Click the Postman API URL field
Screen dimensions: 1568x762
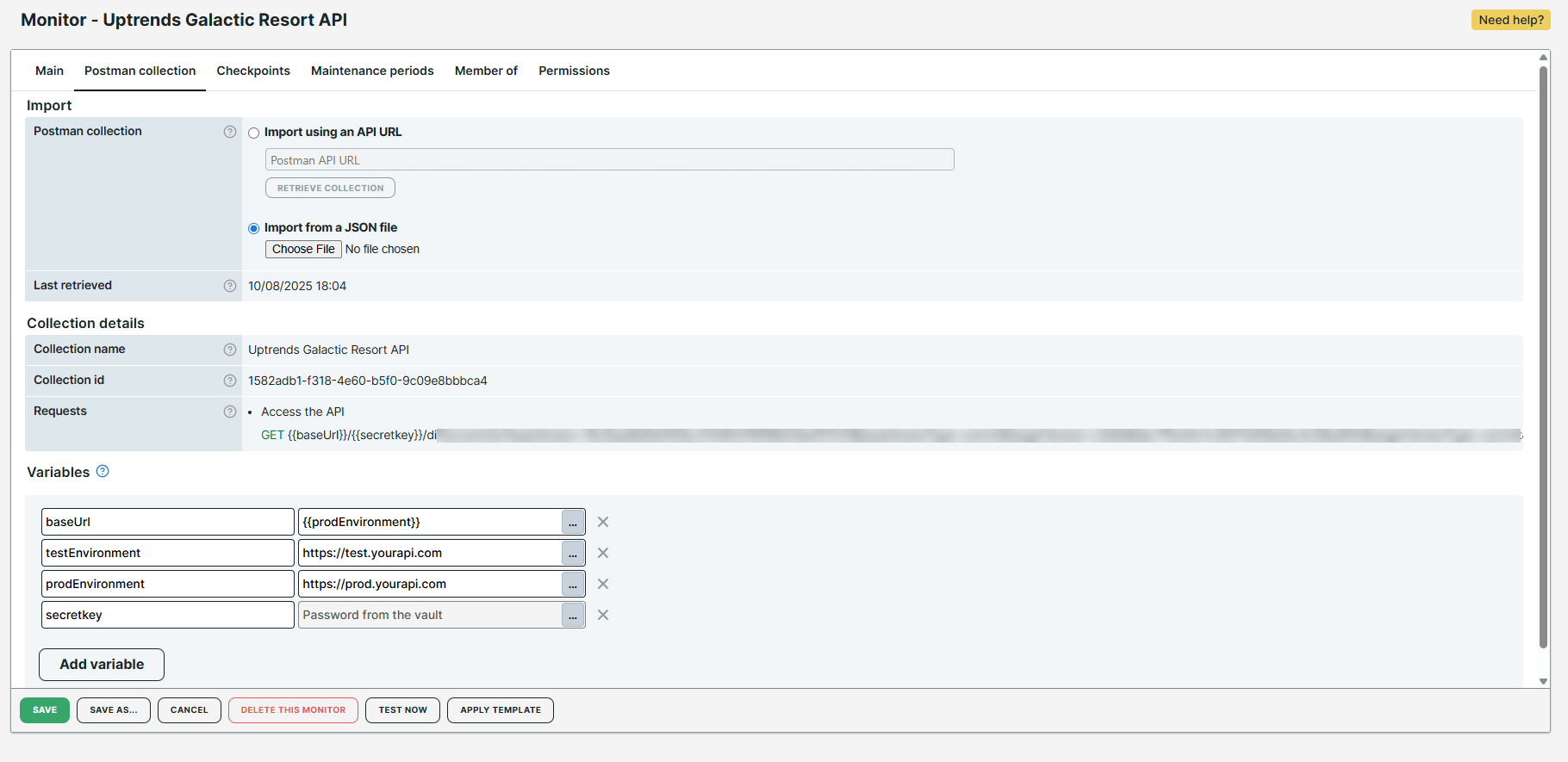pos(609,160)
